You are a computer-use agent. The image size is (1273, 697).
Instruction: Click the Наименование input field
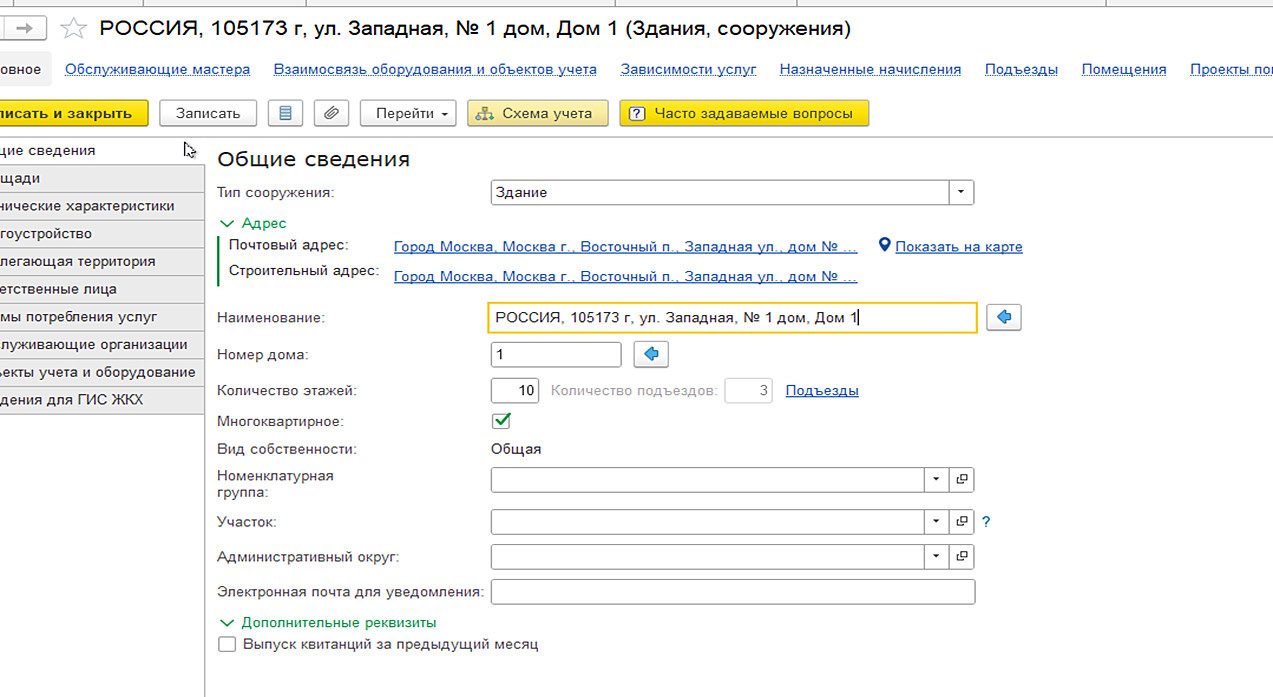733,318
